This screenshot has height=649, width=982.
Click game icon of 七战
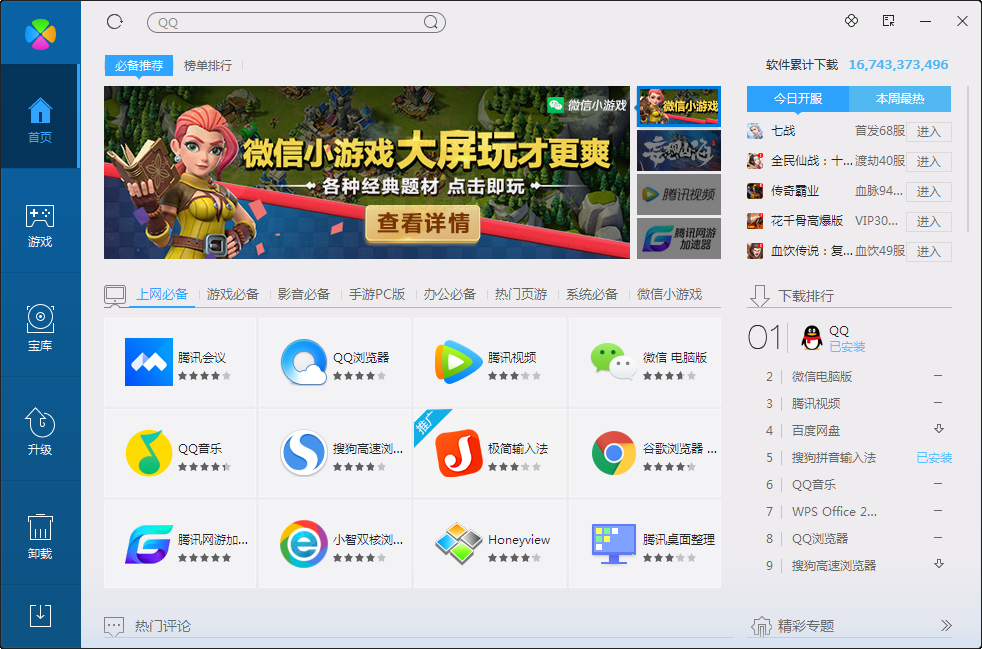coord(755,131)
